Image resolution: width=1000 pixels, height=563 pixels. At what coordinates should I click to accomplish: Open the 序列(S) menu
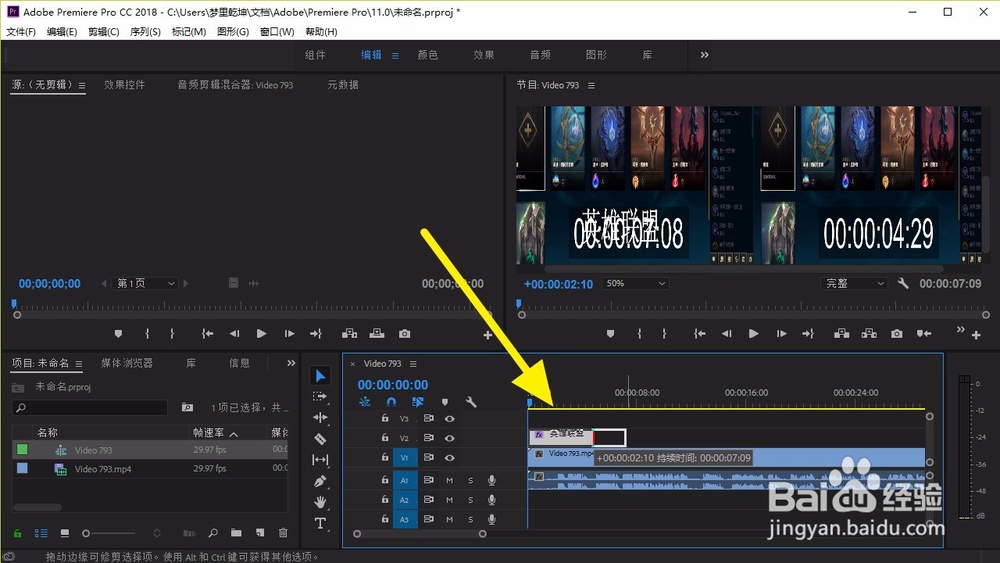145,32
